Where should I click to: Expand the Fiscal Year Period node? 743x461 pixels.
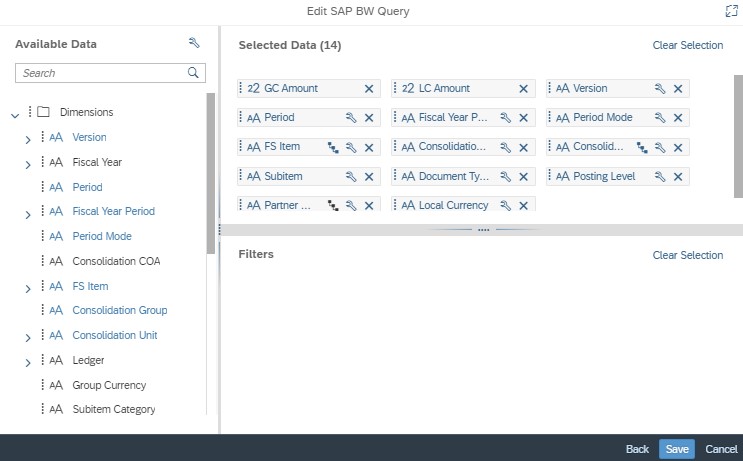pyautogui.click(x=28, y=215)
